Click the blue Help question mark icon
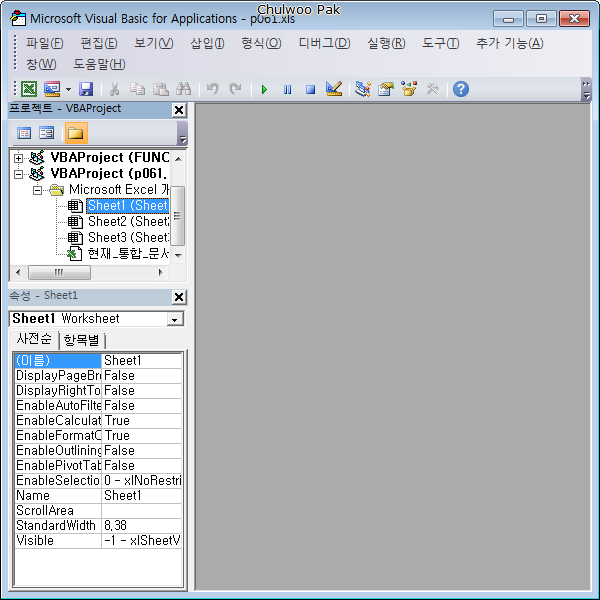 coord(460,89)
